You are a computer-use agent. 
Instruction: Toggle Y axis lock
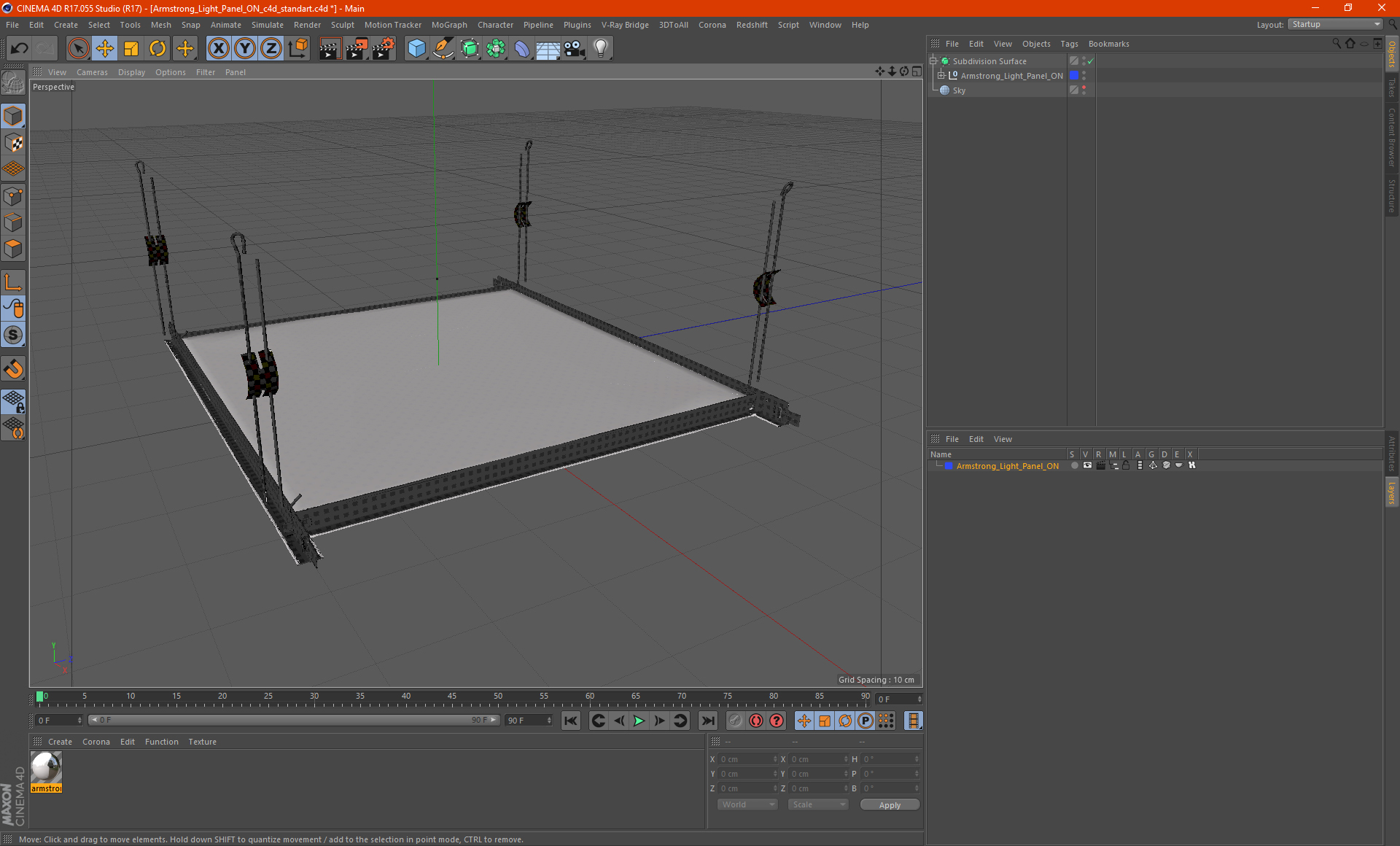coord(245,49)
